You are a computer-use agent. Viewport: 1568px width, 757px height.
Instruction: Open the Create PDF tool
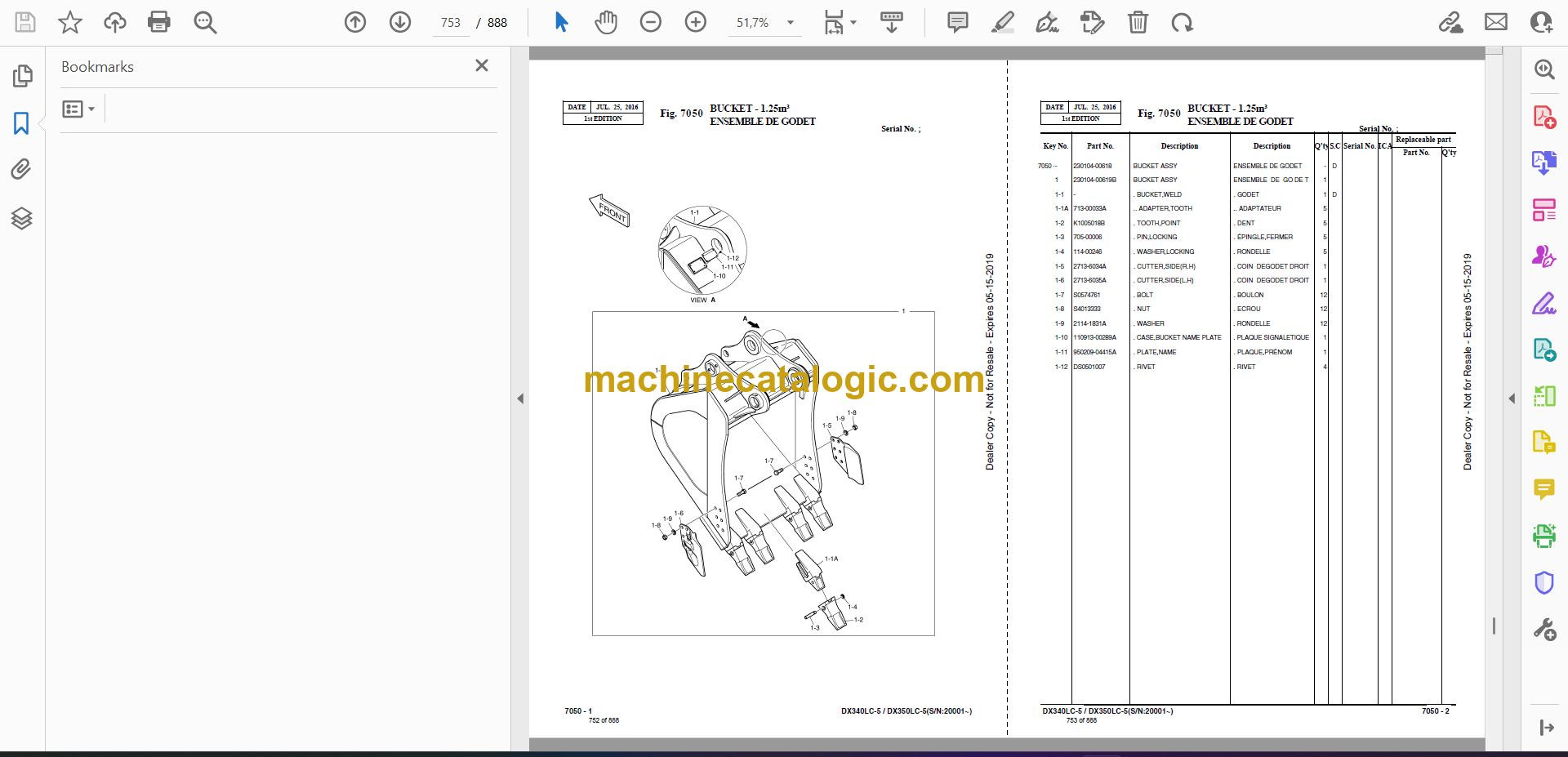pos(1544,117)
